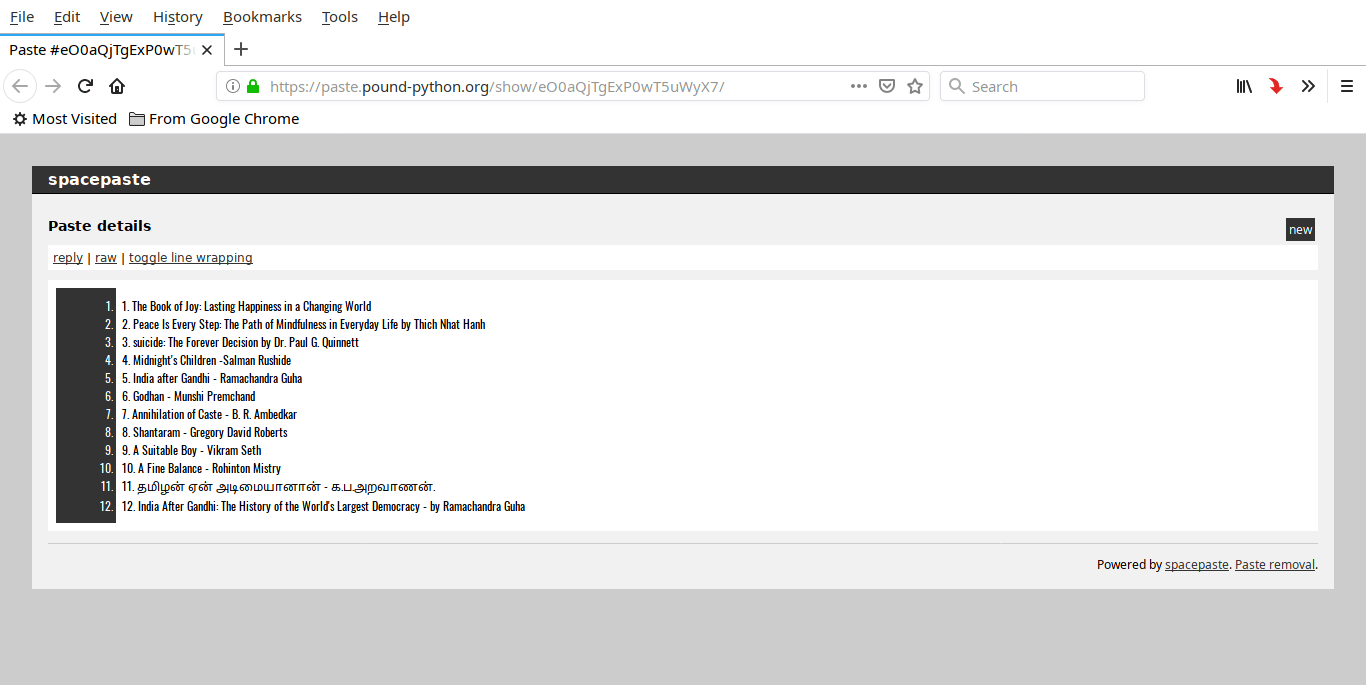The height and width of the screenshot is (685, 1366).
Task: Open the Bookmarks menu
Action: pyautogui.click(x=262, y=17)
